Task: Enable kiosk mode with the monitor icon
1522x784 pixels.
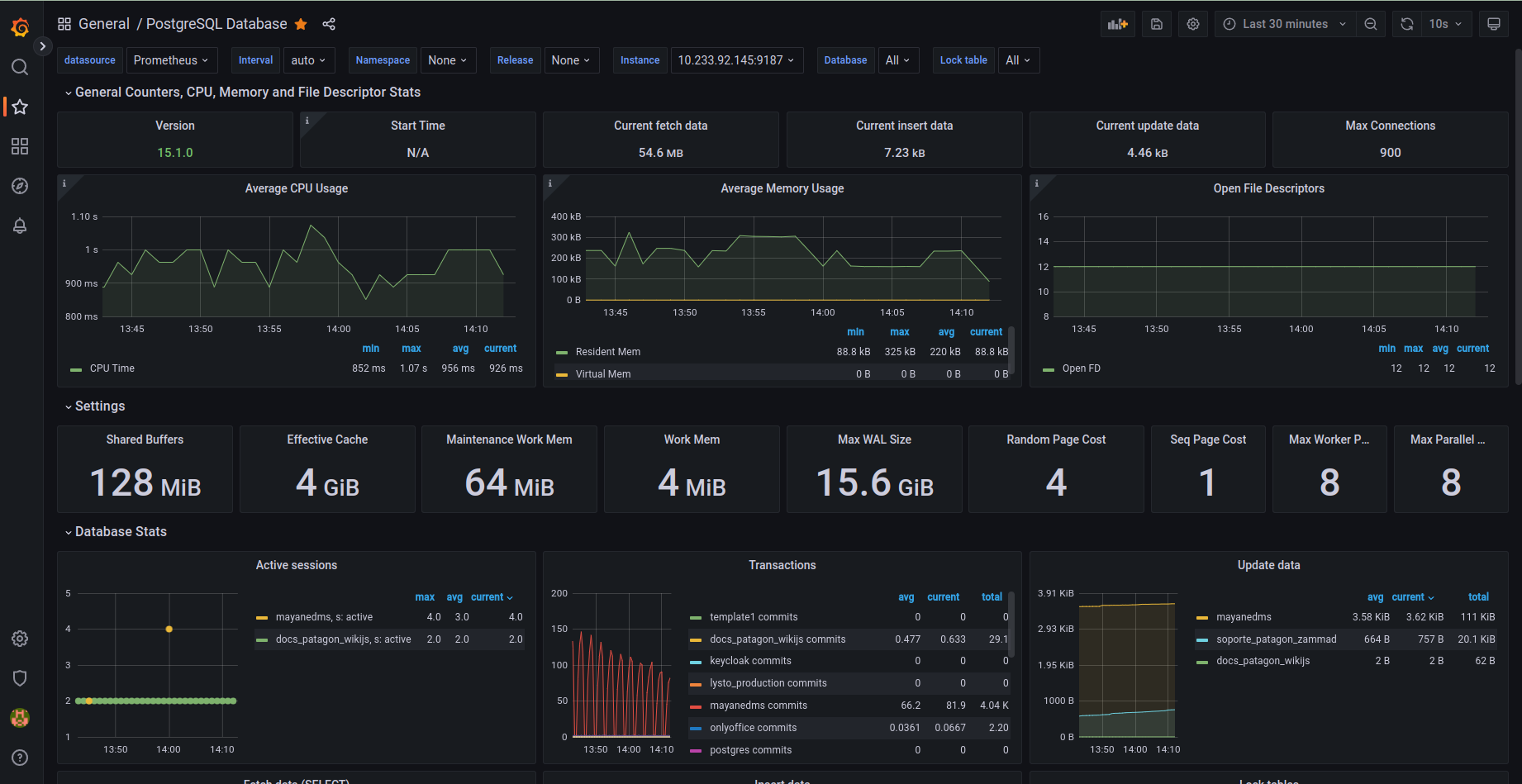Action: pos(1493,24)
